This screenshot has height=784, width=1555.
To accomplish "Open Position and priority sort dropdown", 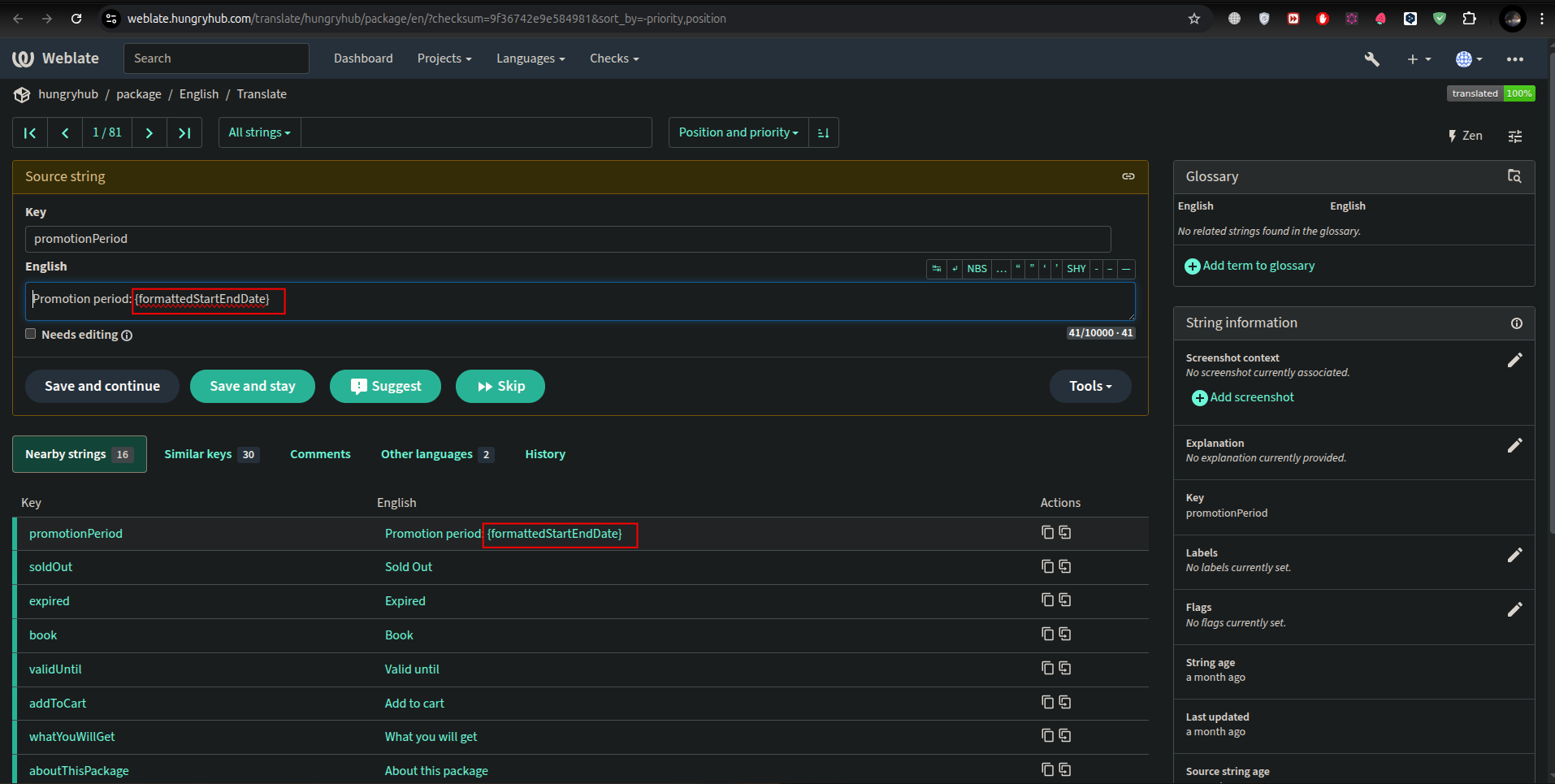I will pyautogui.click(x=738, y=132).
